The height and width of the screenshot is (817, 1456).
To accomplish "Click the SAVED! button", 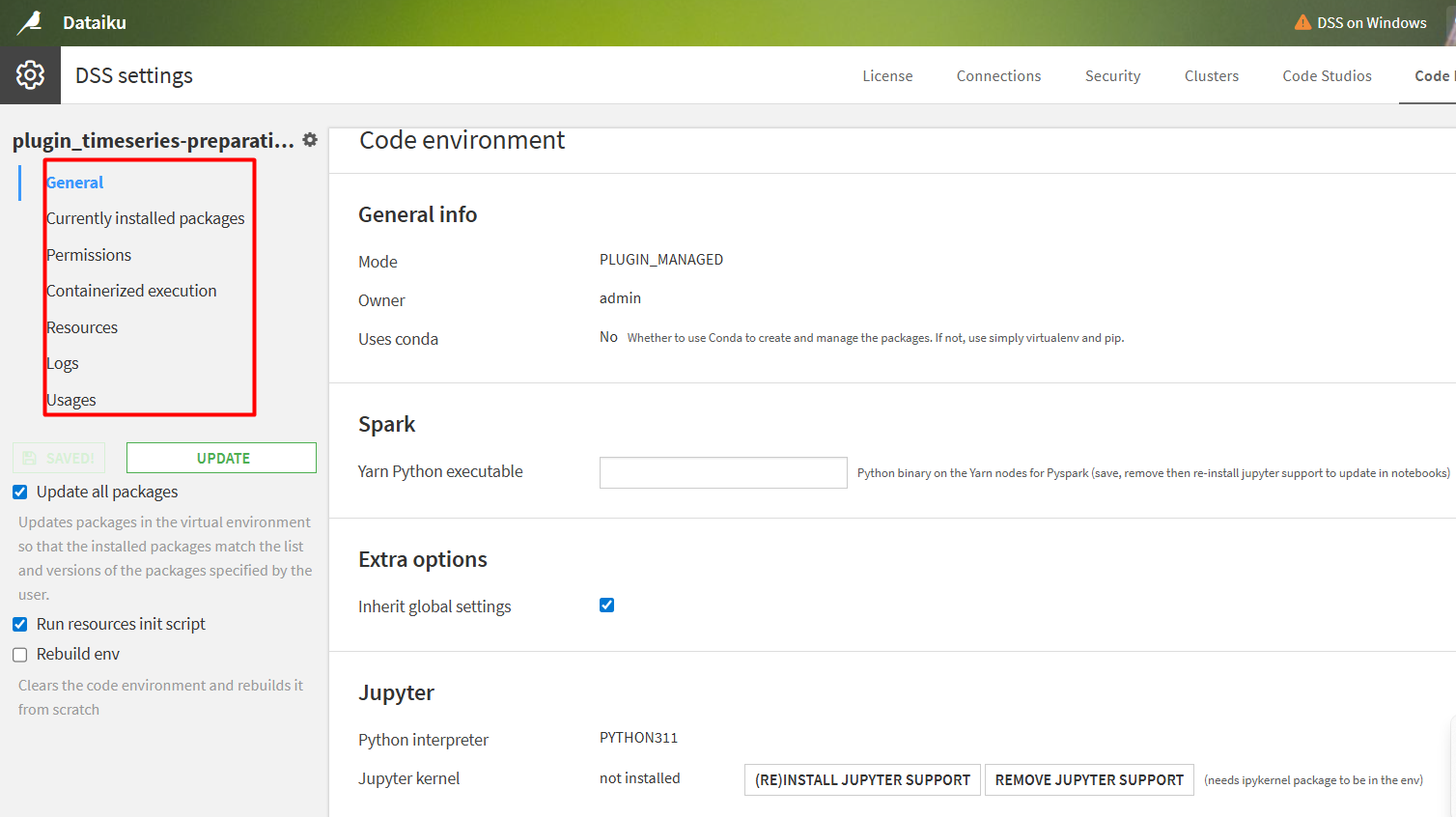I will click(59, 458).
